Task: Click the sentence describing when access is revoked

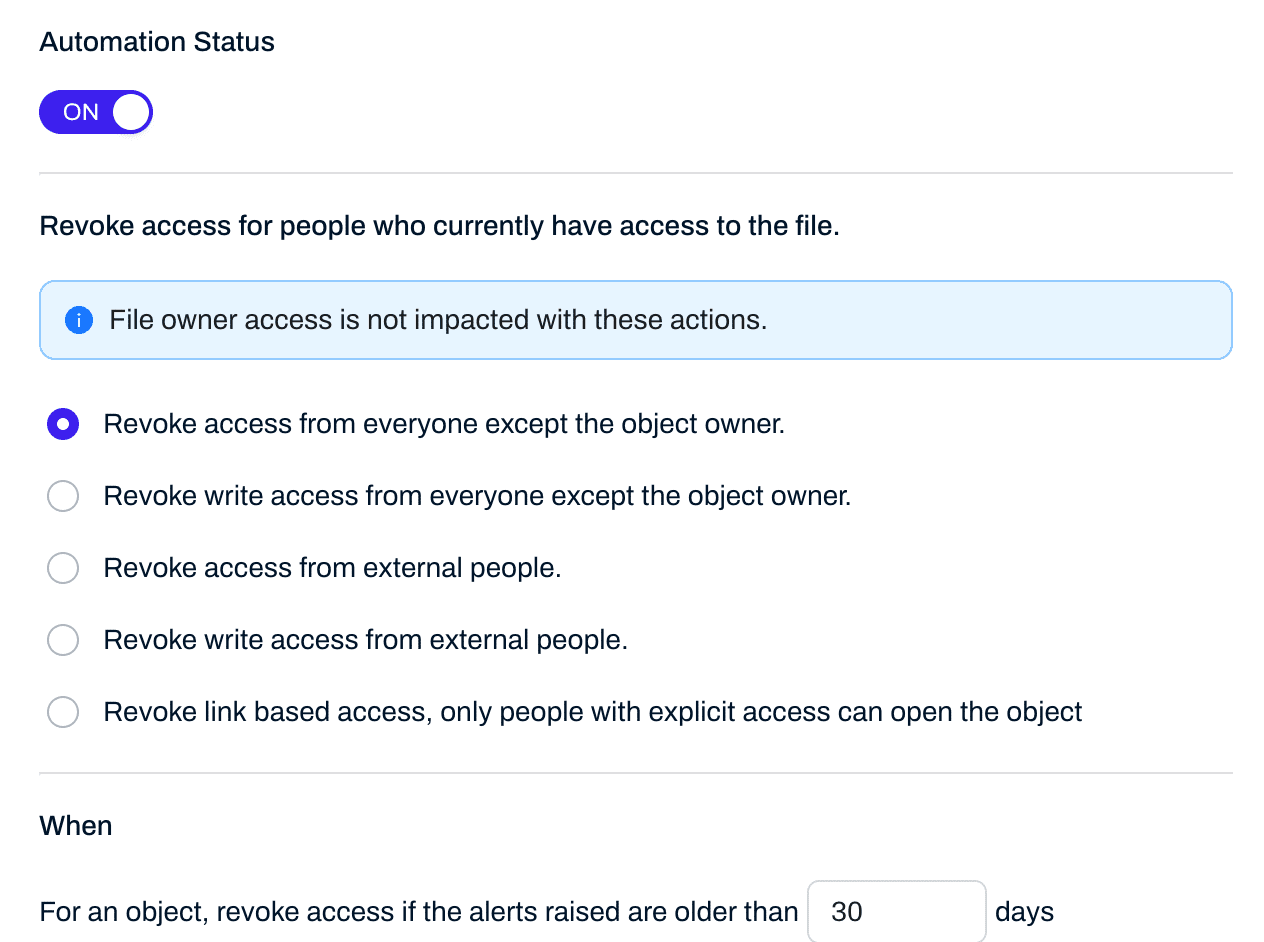Action: 418,911
